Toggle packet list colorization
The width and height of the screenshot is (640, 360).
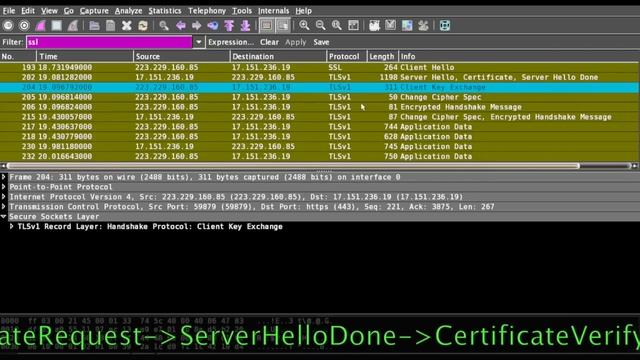(267, 26)
